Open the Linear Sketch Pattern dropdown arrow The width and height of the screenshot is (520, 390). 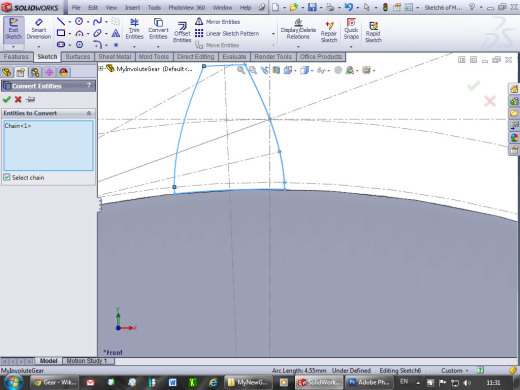point(273,34)
